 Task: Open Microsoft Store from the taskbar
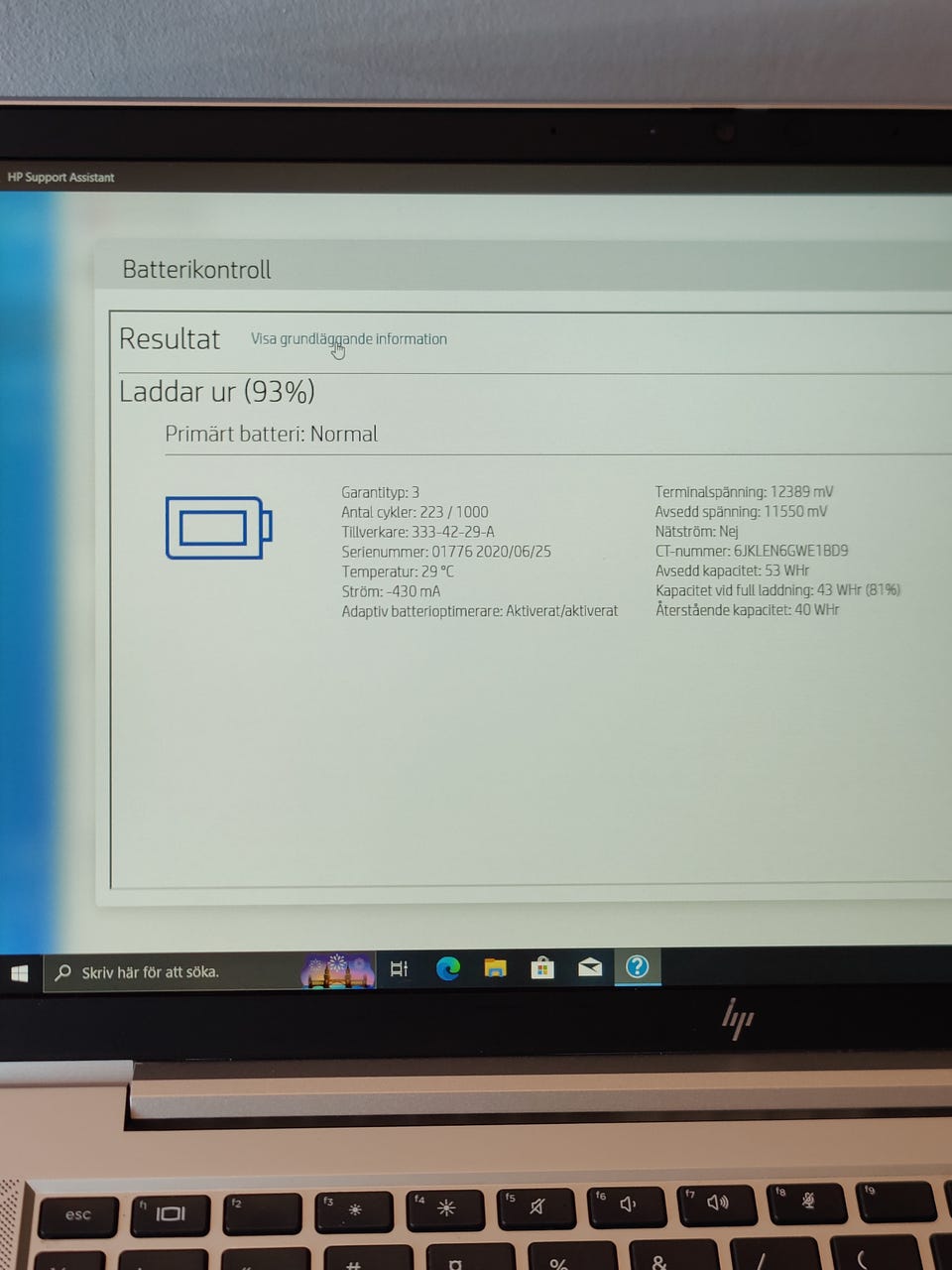(542, 967)
